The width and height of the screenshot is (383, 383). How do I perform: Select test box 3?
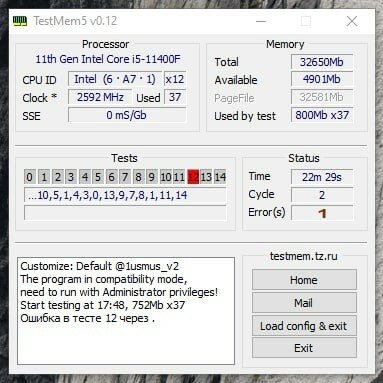[x=71, y=177]
